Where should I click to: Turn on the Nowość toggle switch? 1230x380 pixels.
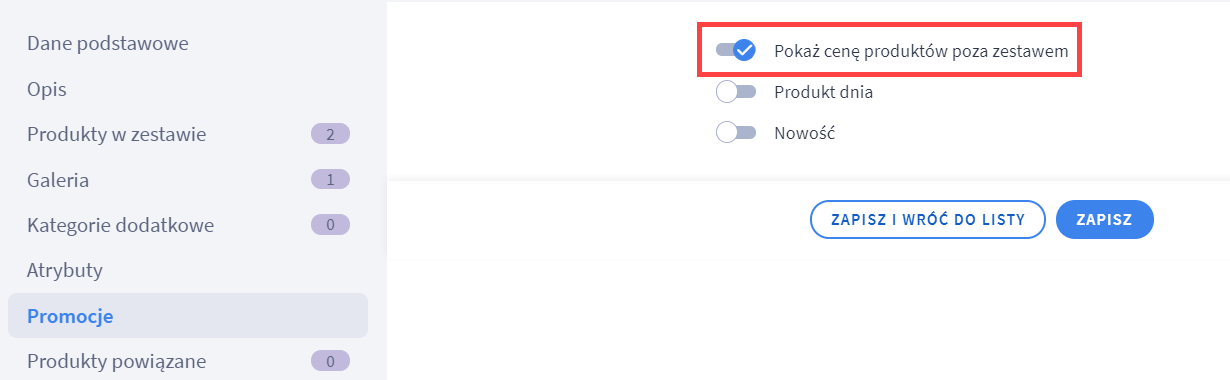coord(736,132)
